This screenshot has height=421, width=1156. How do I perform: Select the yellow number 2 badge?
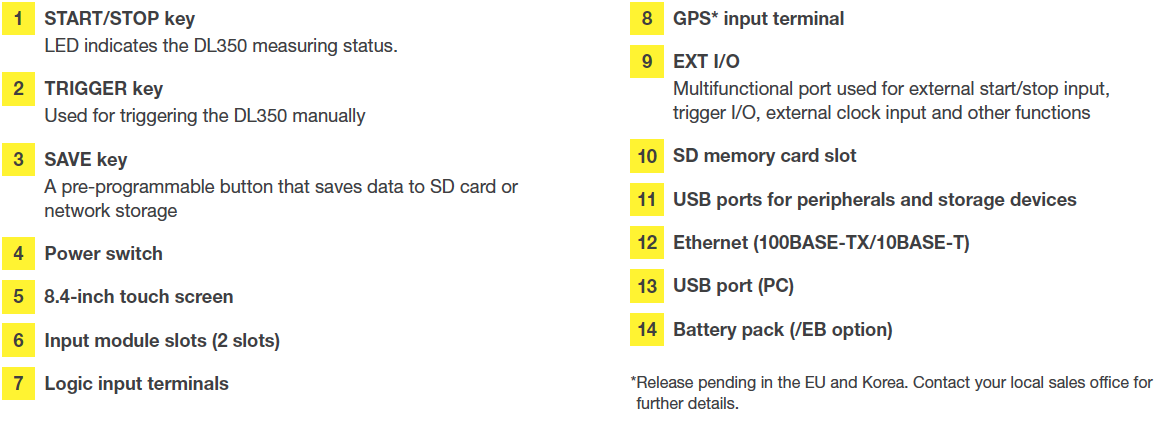click(18, 89)
